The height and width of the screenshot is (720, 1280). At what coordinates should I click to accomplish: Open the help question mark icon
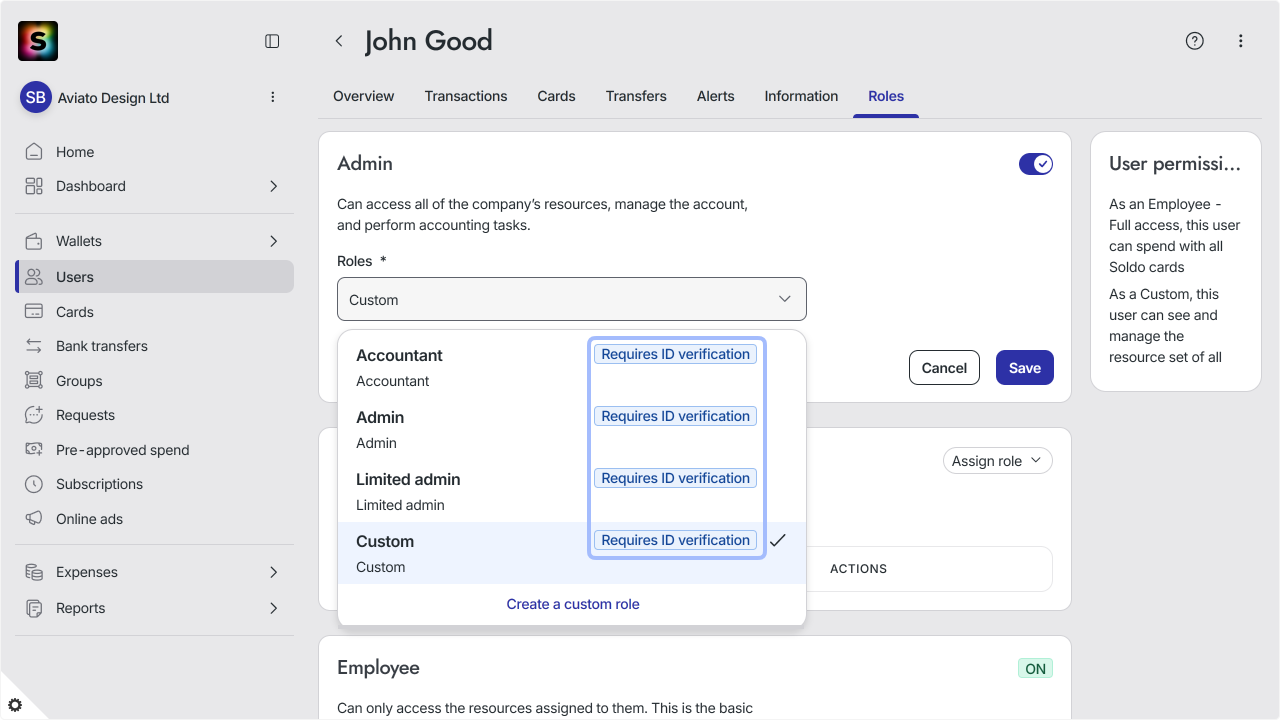[1195, 41]
